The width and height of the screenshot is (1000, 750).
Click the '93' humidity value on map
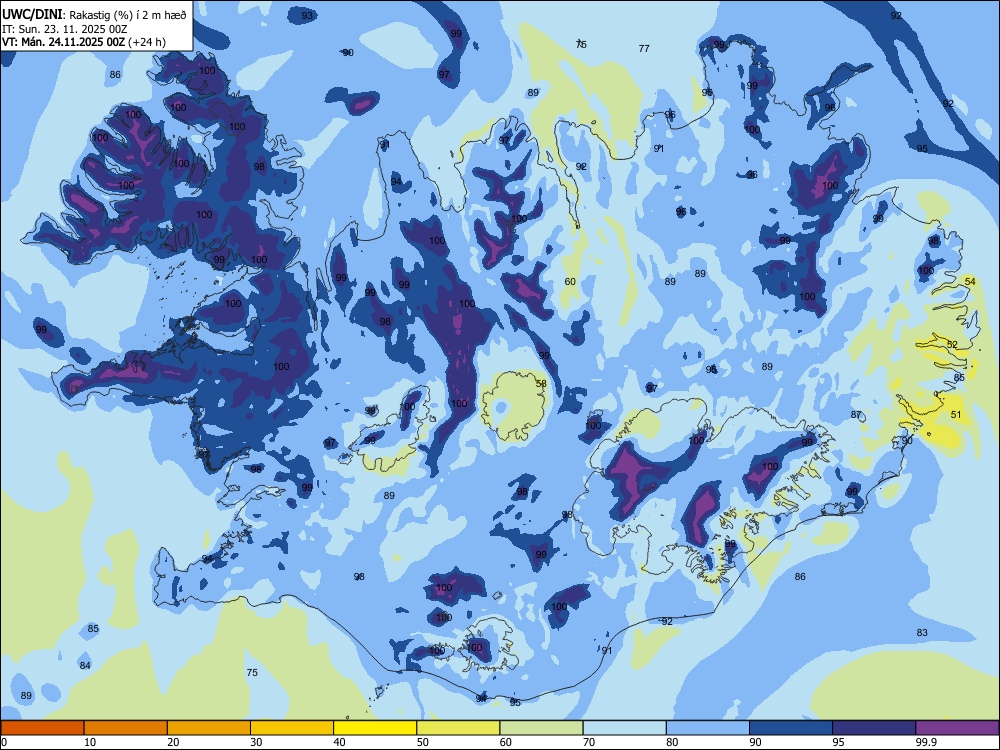coord(307,15)
